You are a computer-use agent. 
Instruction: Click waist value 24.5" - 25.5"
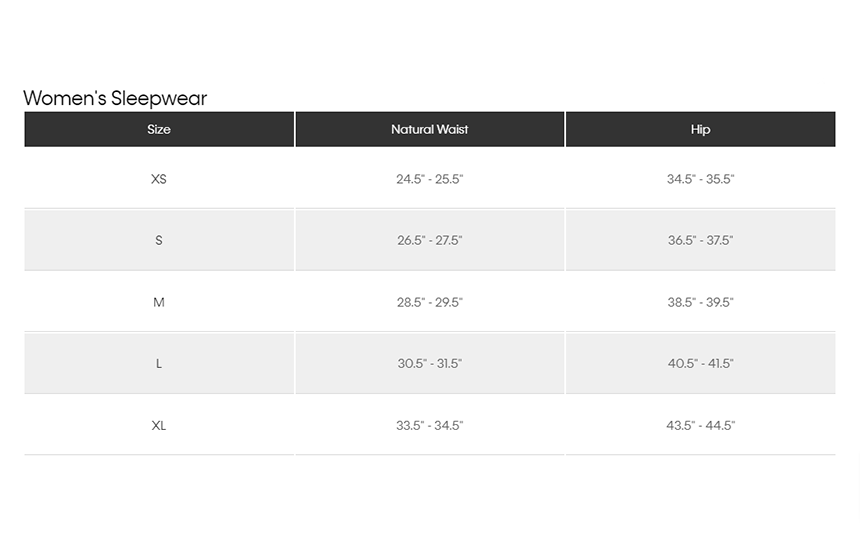(x=429, y=179)
